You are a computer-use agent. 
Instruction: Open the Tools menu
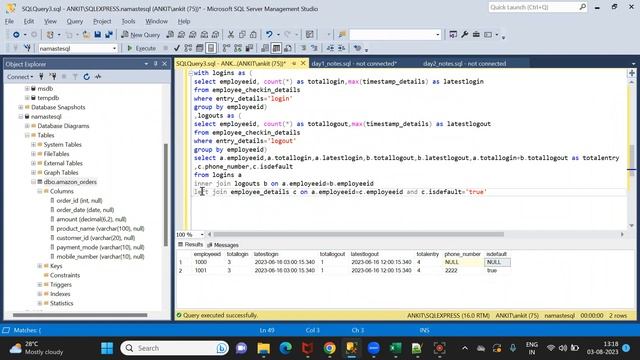pos(128,21)
